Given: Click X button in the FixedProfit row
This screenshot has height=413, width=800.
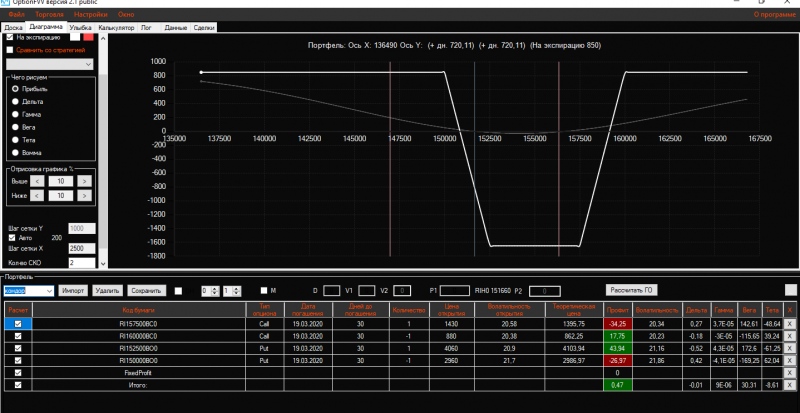Looking at the screenshot, I should 790,373.
